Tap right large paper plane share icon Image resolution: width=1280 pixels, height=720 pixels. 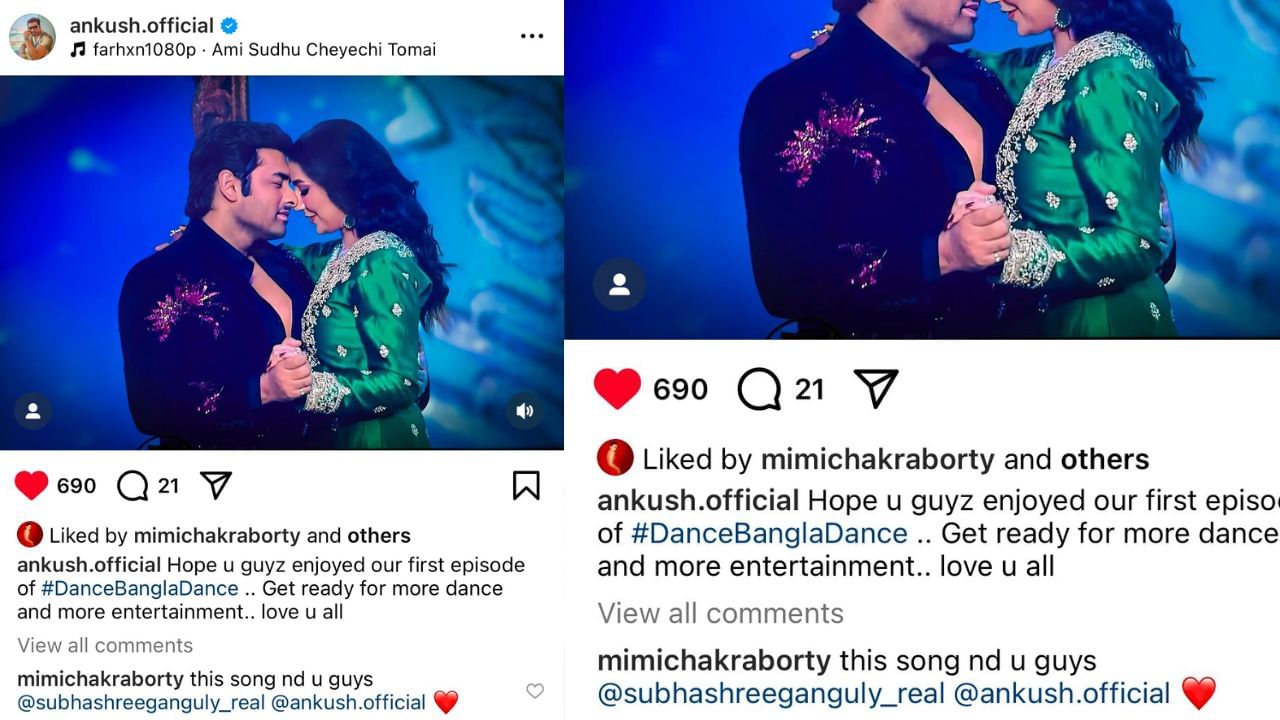(x=876, y=389)
